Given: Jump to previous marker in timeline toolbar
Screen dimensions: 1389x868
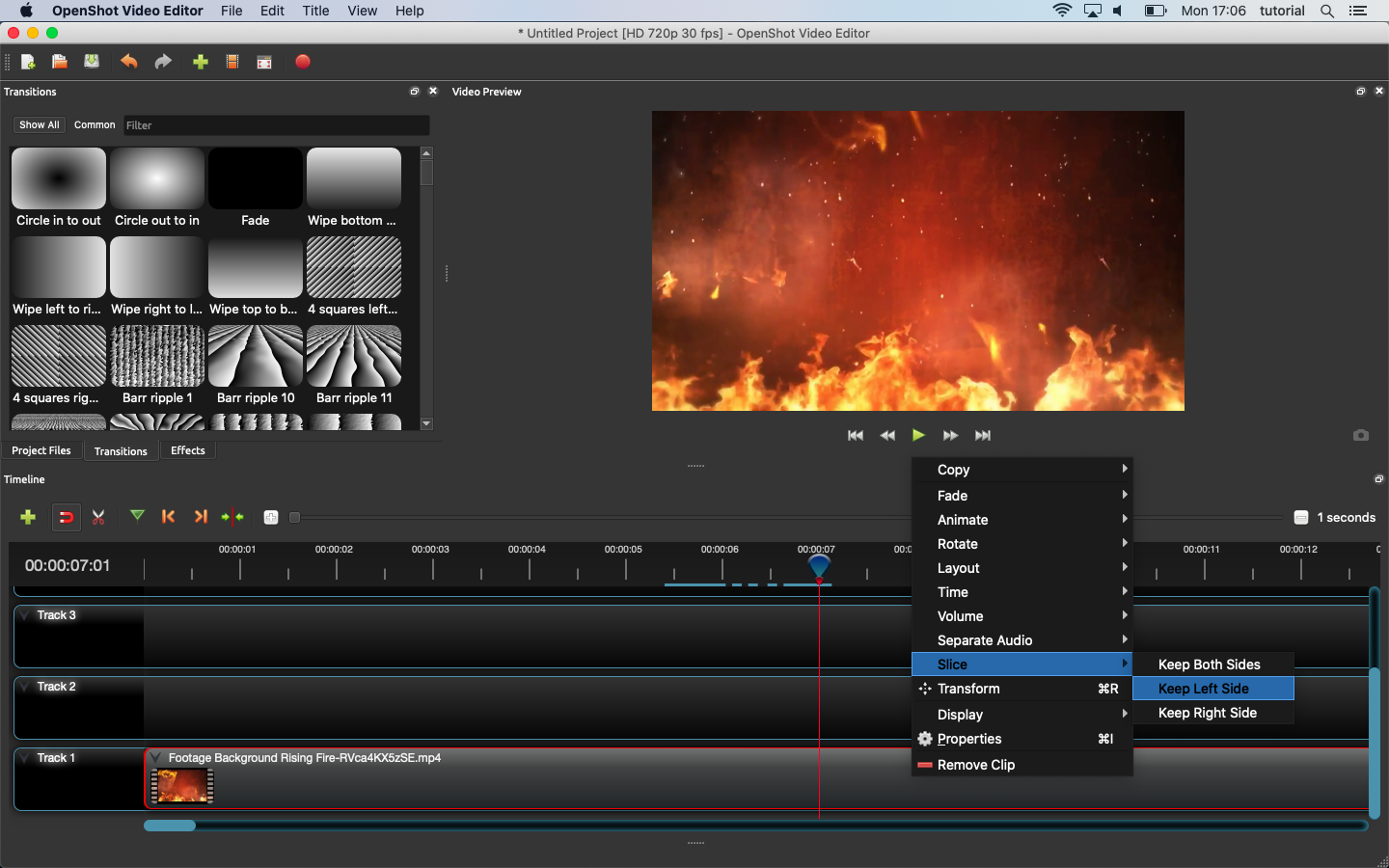Looking at the screenshot, I should pos(169,517).
